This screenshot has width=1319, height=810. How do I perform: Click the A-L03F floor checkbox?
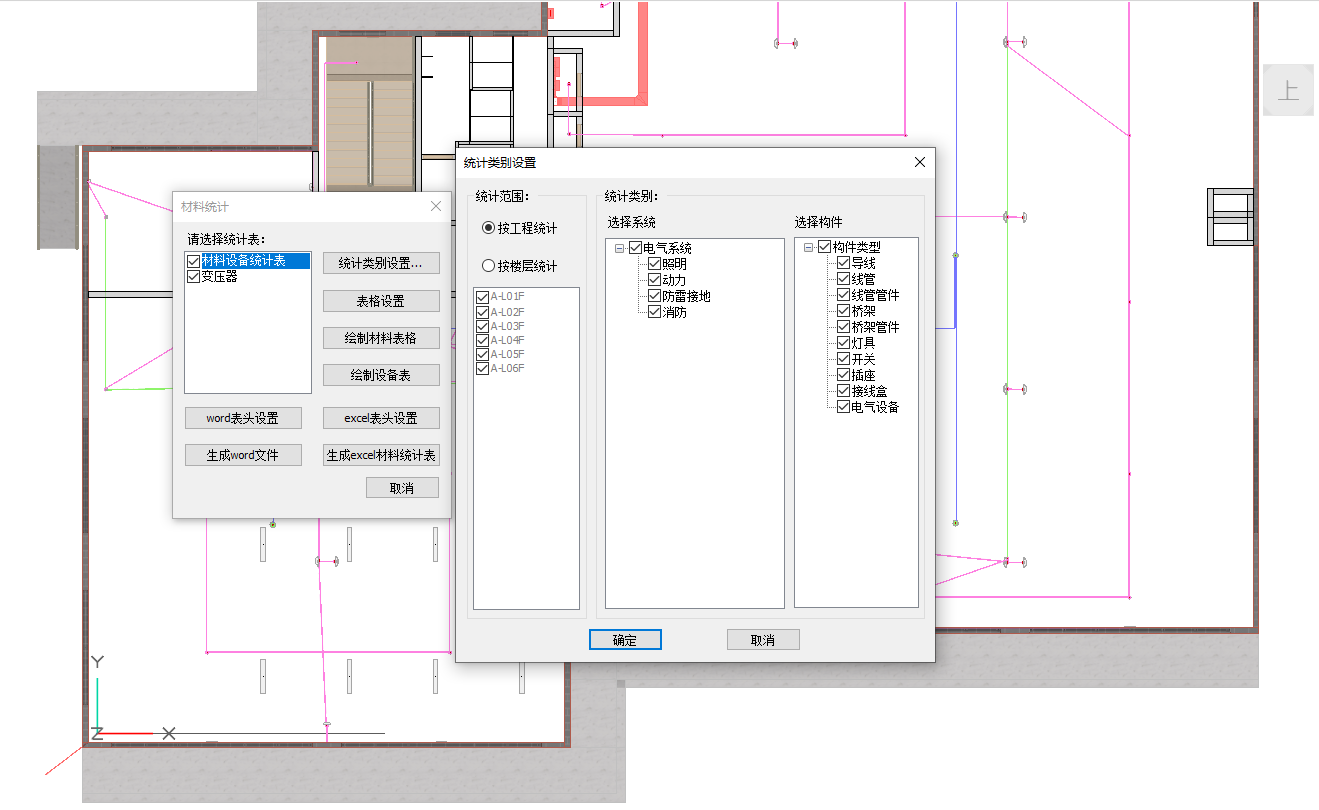tap(483, 326)
